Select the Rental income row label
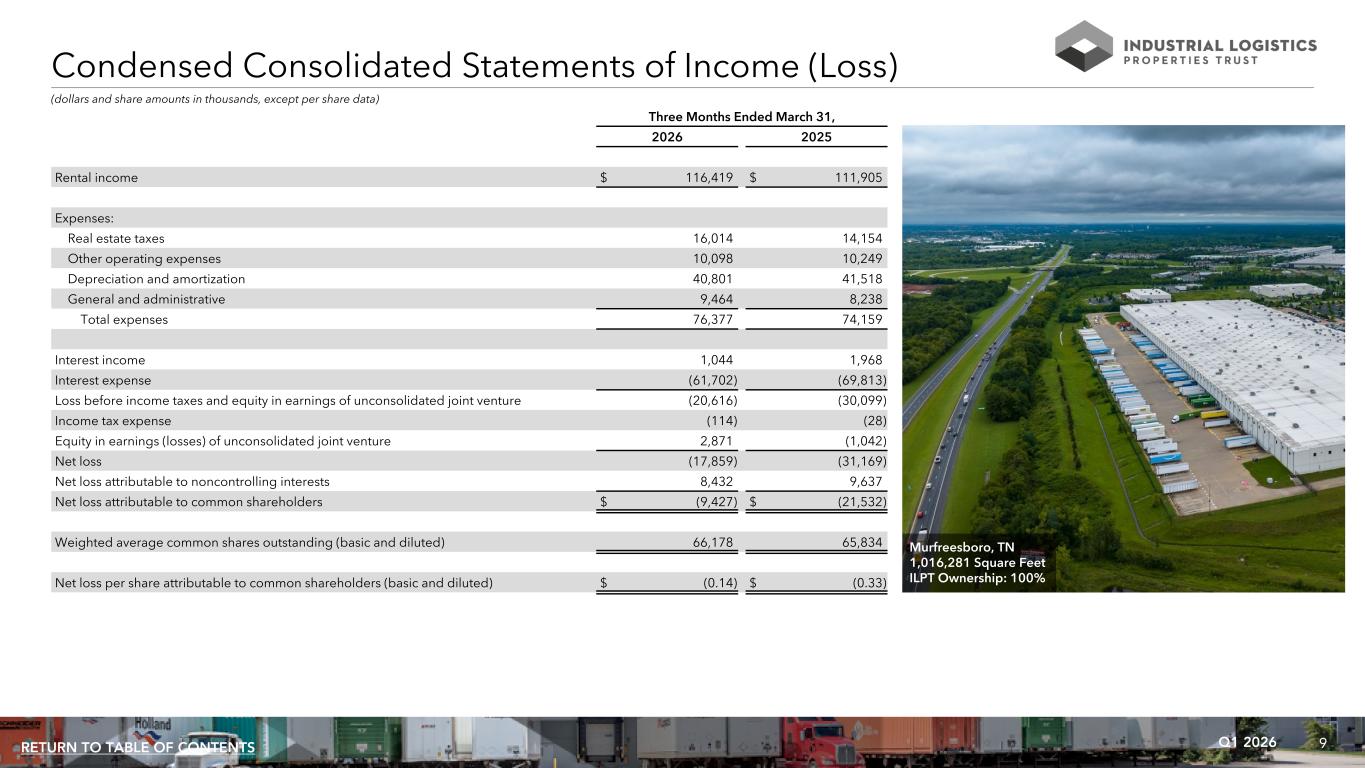Viewport: 1365px width, 768px height. [96, 178]
